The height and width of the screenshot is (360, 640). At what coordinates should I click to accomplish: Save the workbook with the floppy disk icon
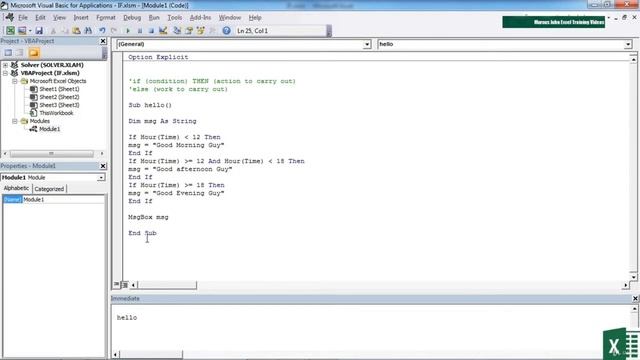tap(39, 31)
